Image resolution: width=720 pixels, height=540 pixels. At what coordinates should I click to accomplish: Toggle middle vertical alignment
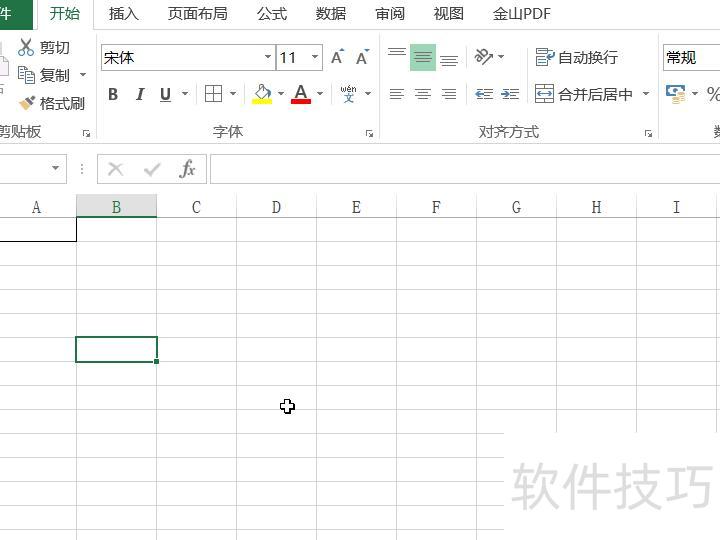[x=423, y=57]
